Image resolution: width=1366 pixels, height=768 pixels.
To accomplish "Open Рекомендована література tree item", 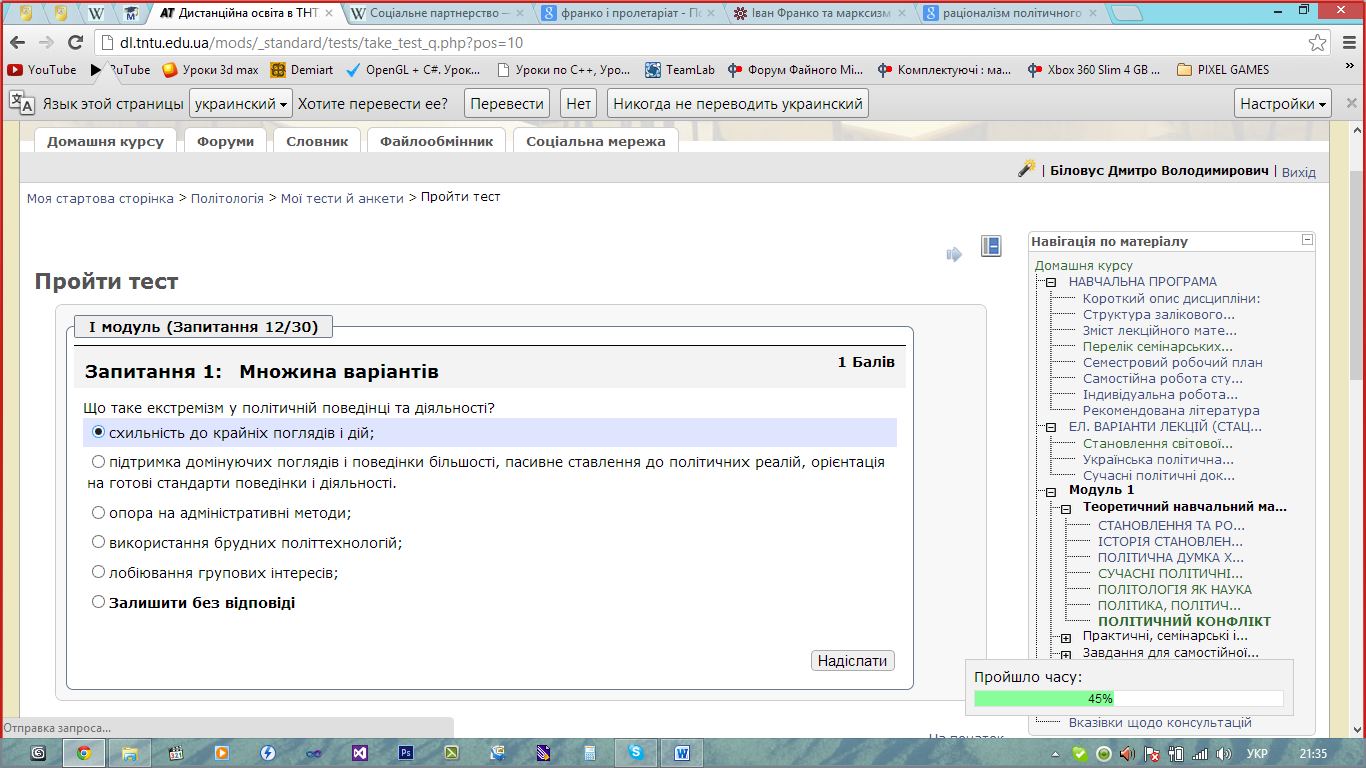I will tap(1171, 410).
